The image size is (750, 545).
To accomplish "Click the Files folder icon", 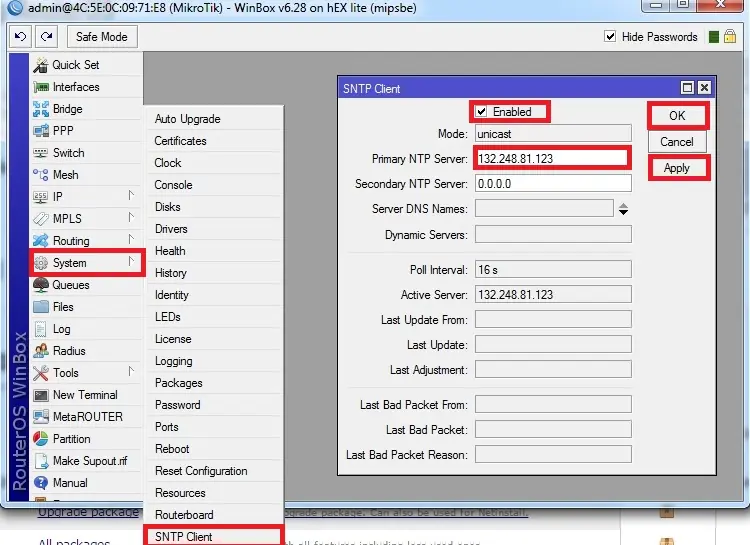I will (x=41, y=307).
